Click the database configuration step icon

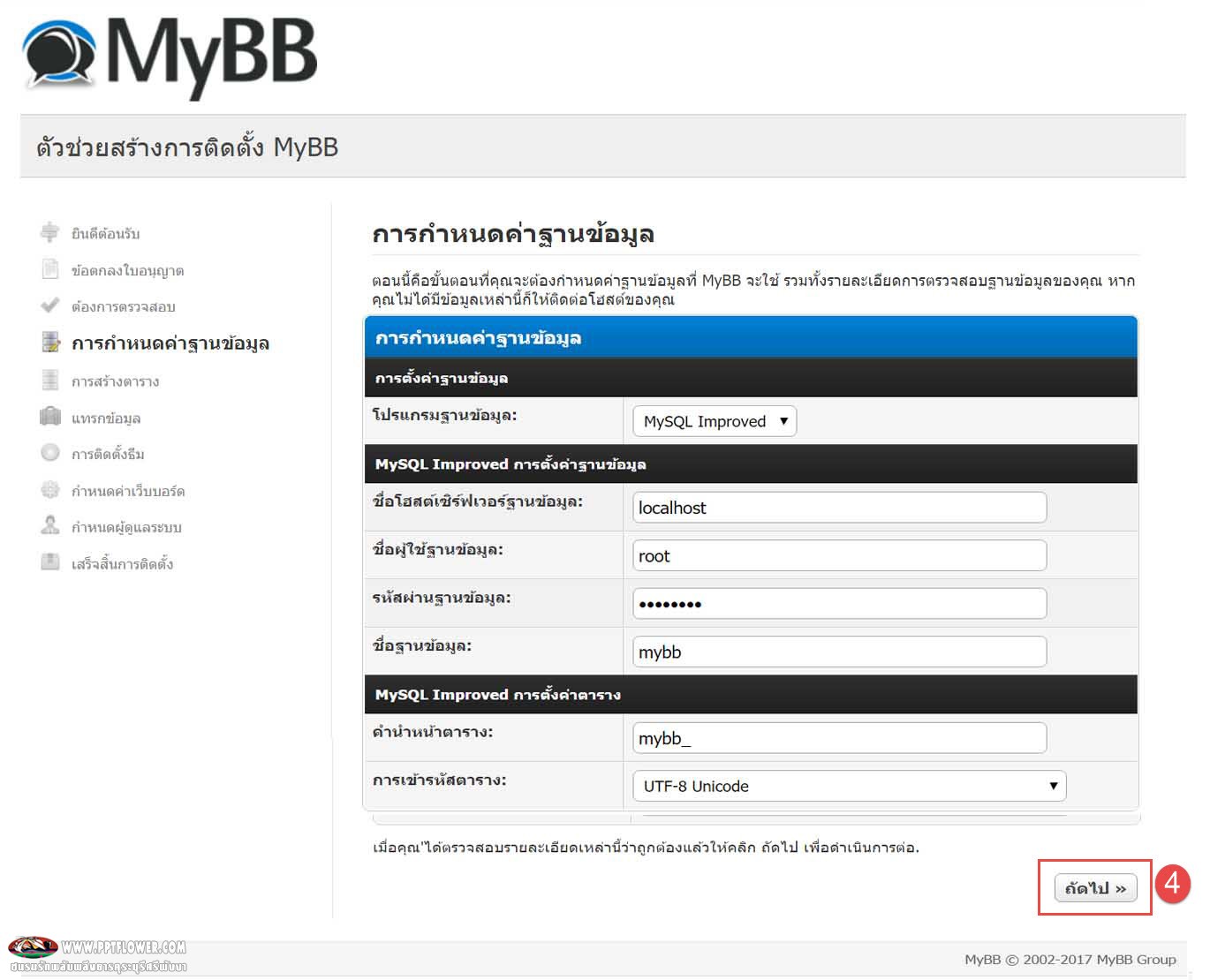coord(50,342)
